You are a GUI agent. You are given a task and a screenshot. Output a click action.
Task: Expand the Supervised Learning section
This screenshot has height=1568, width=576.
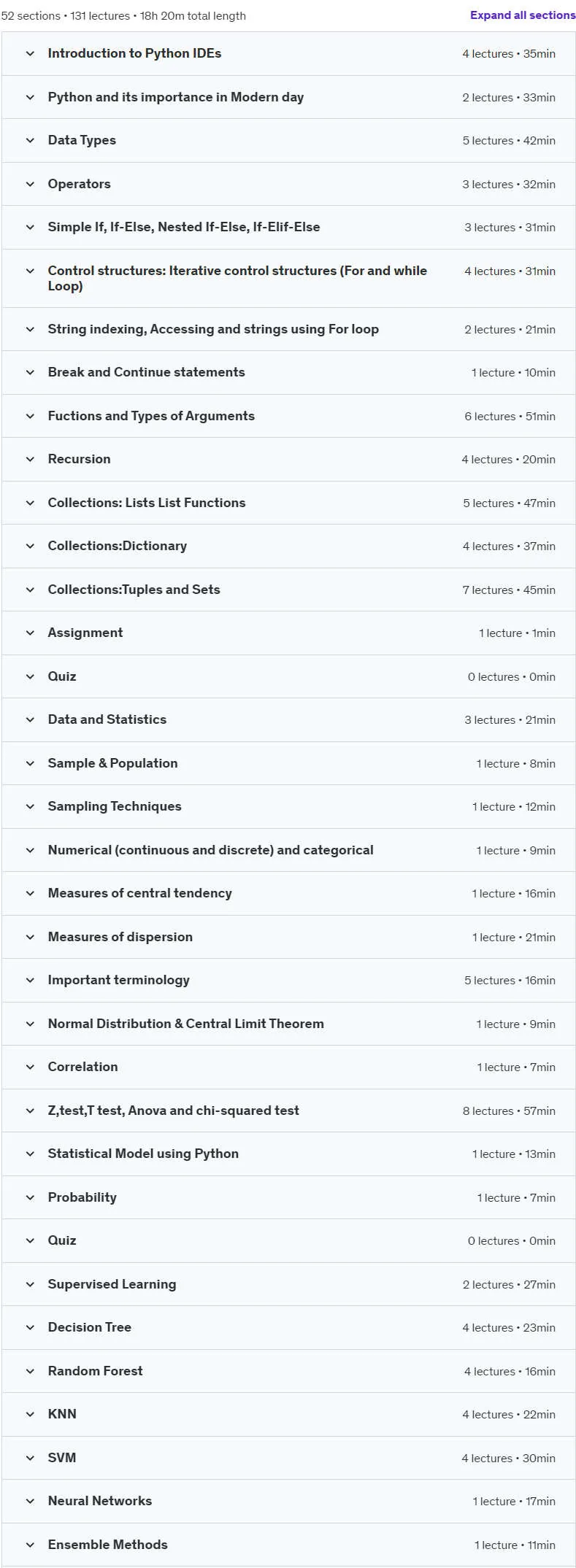click(288, 1284)
